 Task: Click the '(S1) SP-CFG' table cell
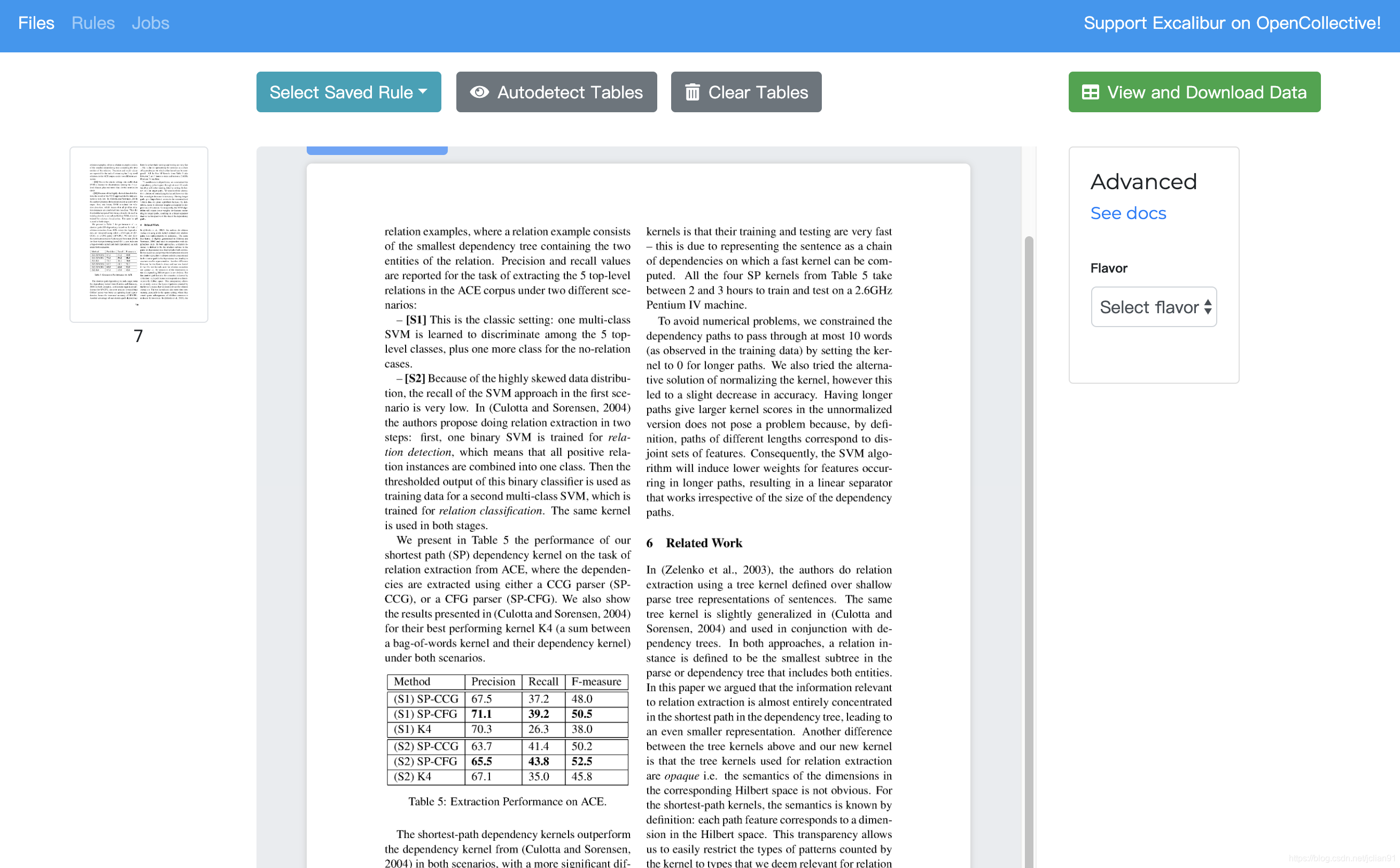426,714
